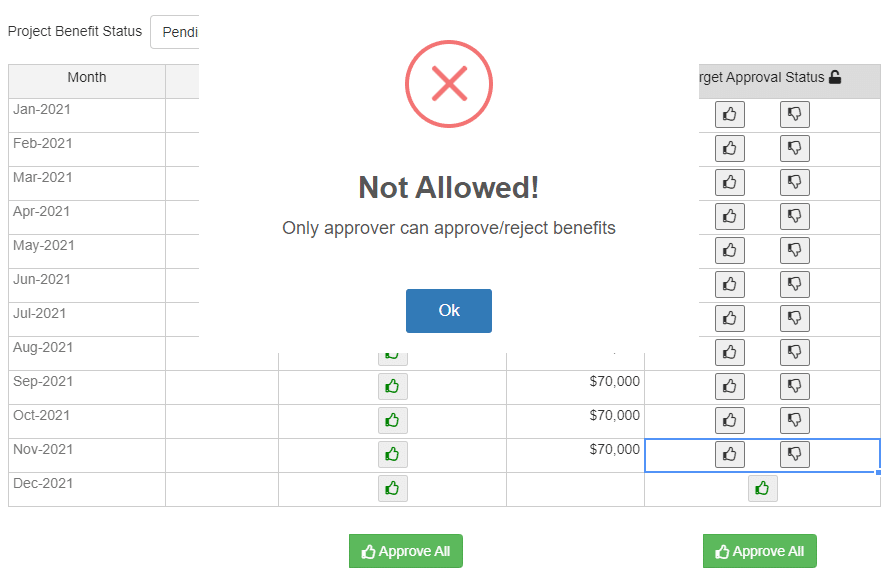Click thumbs-down for Jan-2021 target approval
The width and height of the screenshot is (890, 571).
pyautogui.click(x=794, y=114)
